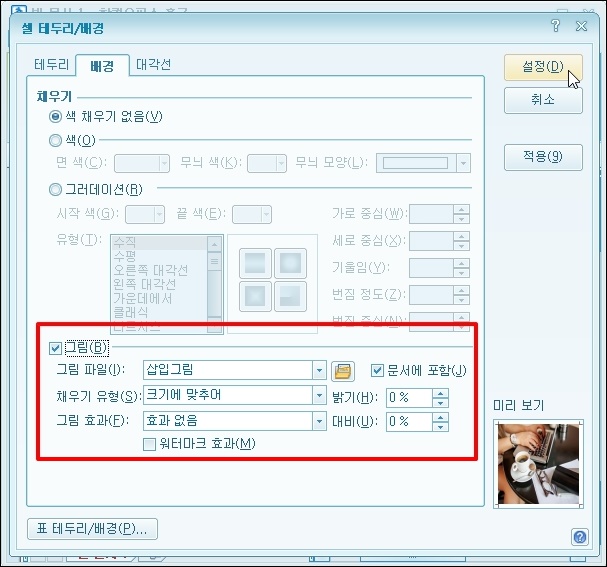Click the 대비(U) percent input field

click(x=409, y=421)
